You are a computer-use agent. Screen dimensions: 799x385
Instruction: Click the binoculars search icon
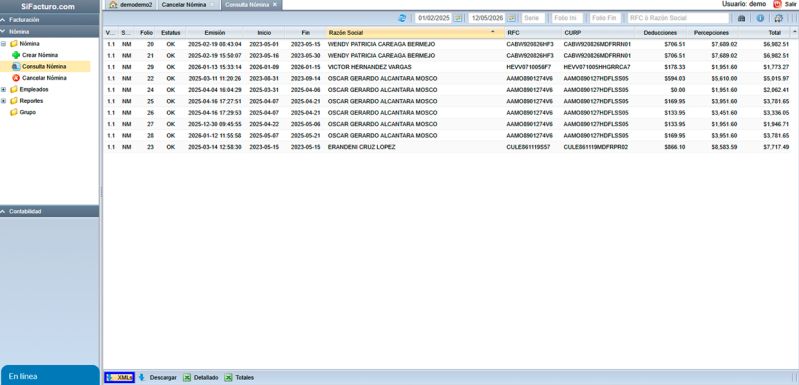[x=741, y=18]
